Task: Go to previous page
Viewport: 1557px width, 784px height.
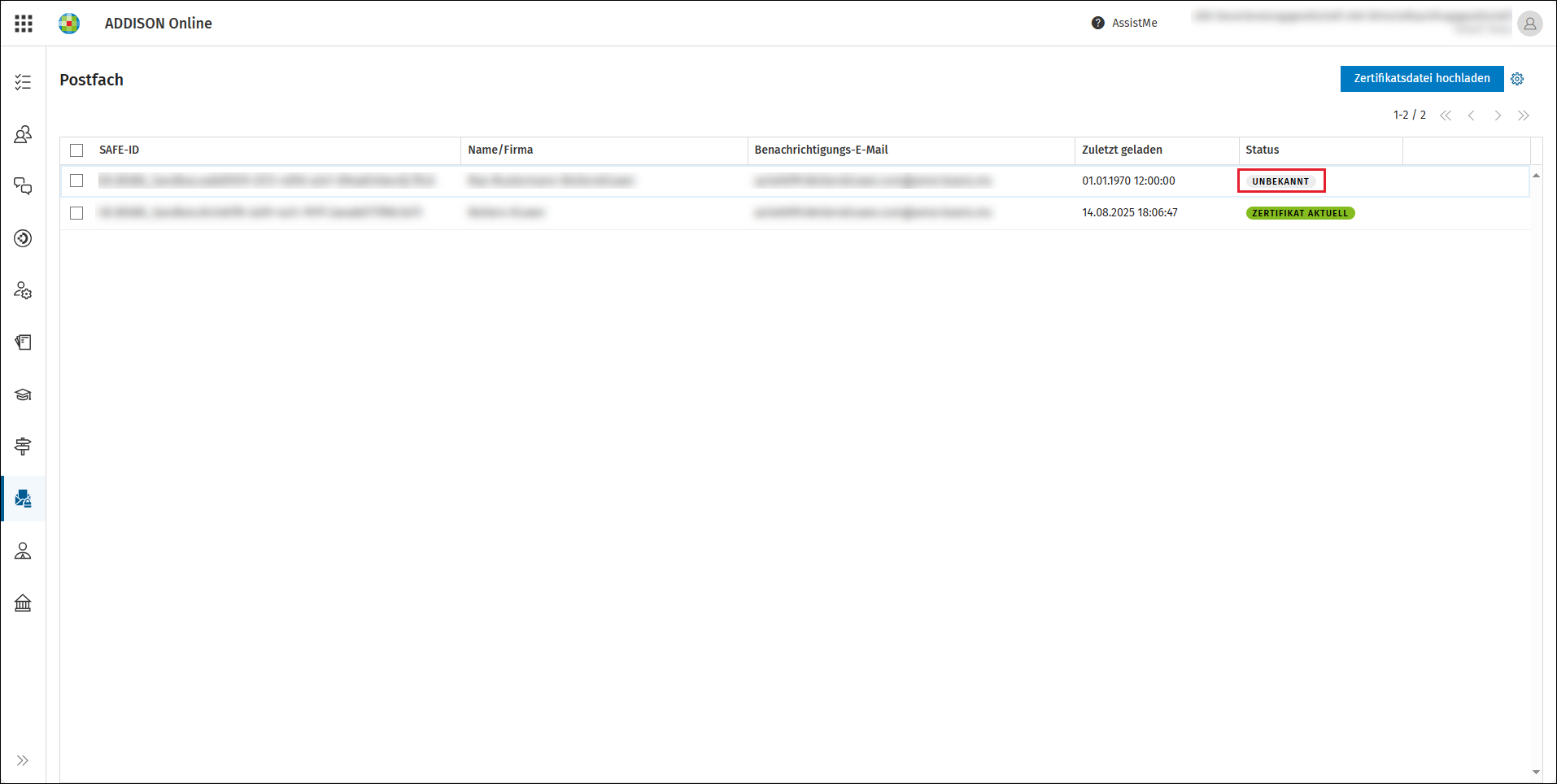Action: pos(1472,115)
